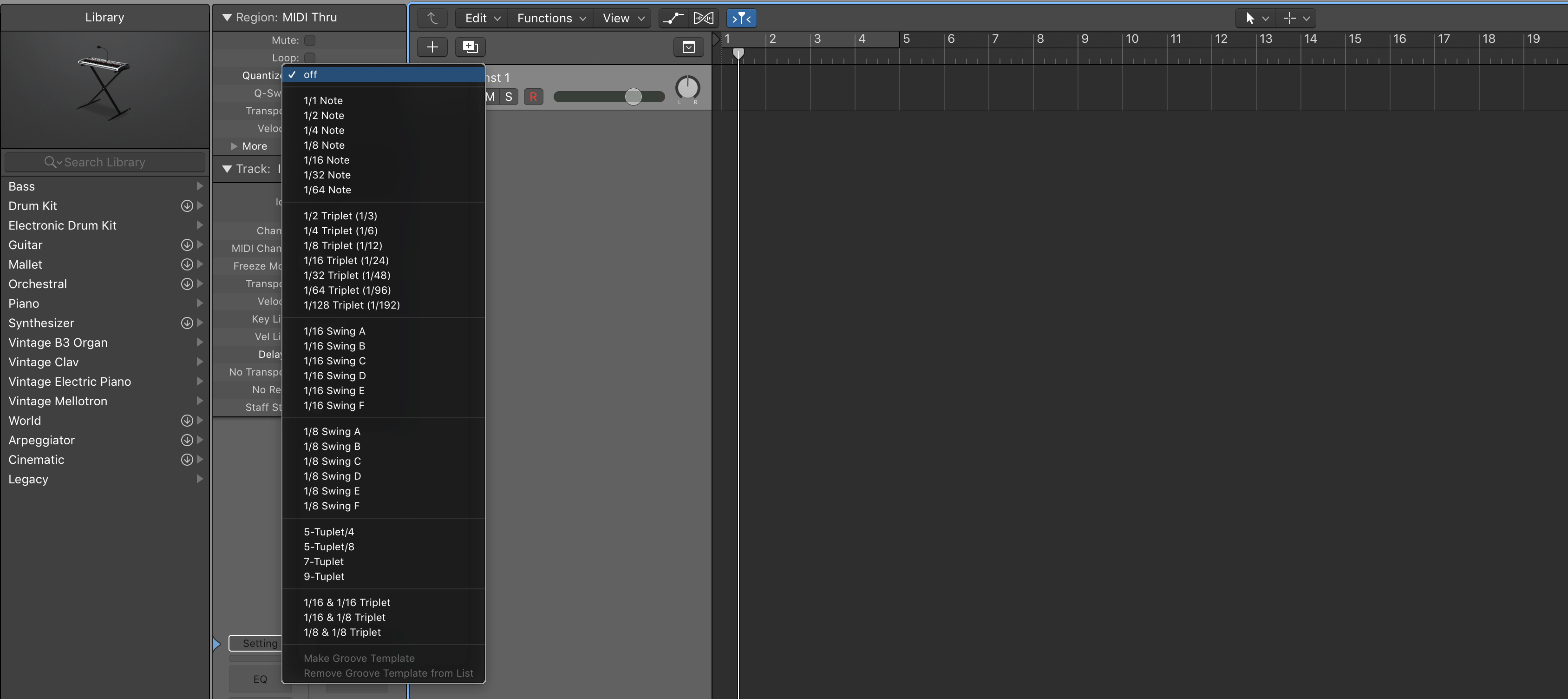Click the add track plus icon
The width and height of the screenshot is (1568, 699).
pos(432,47)
